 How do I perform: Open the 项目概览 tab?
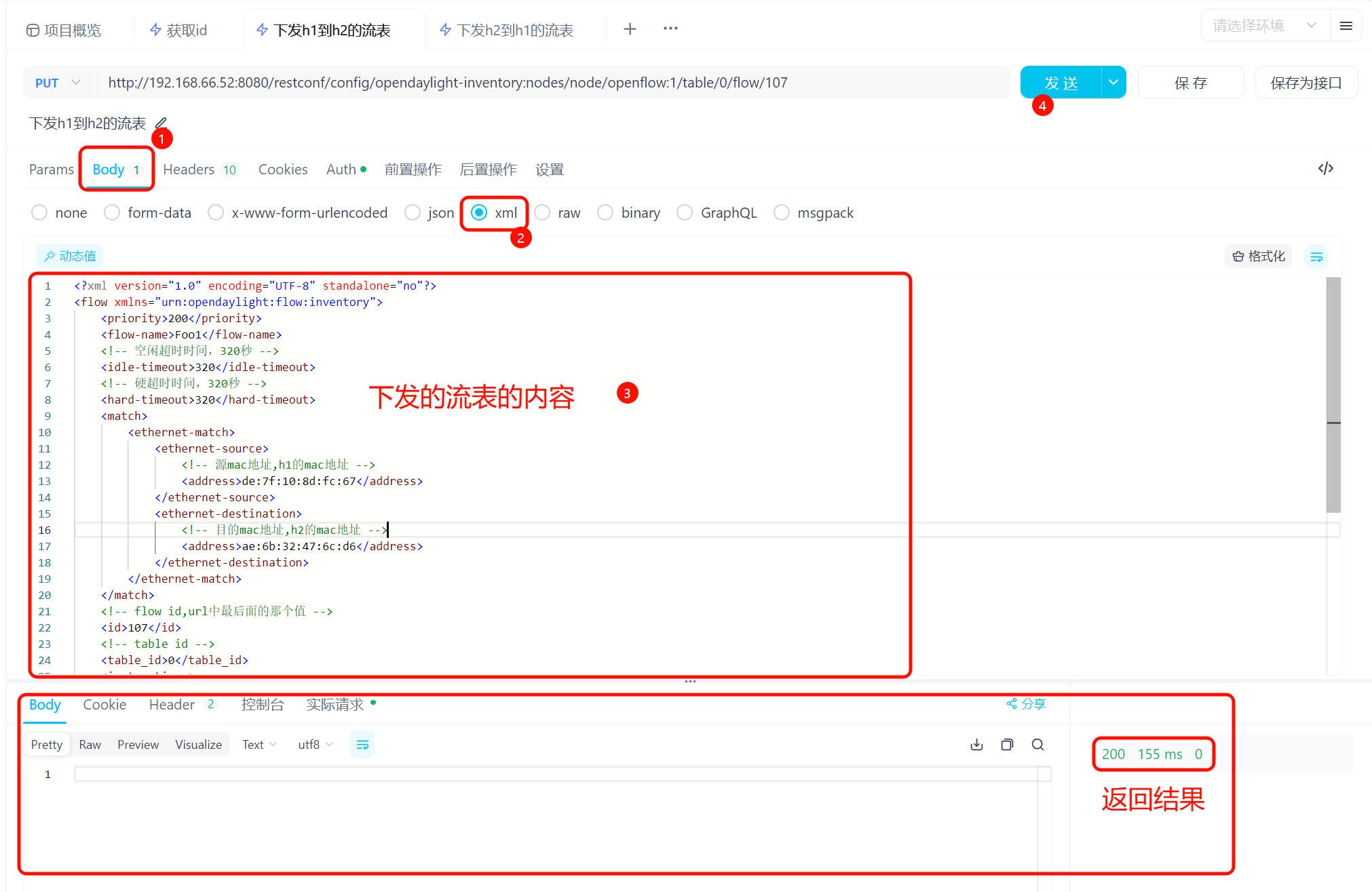point(64,30)
